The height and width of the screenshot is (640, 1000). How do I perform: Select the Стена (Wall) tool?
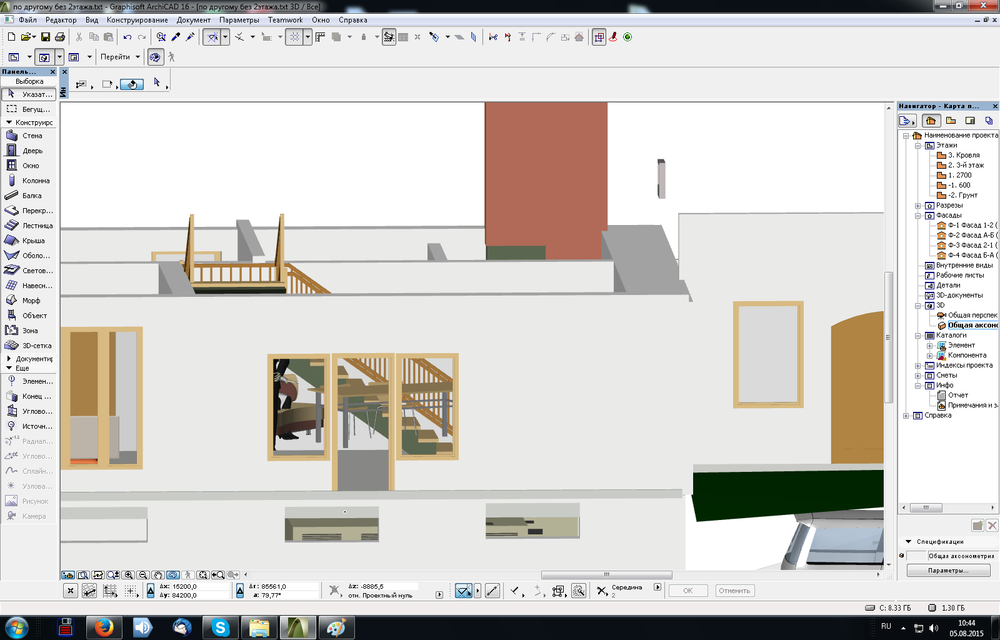tap(30, 135)
